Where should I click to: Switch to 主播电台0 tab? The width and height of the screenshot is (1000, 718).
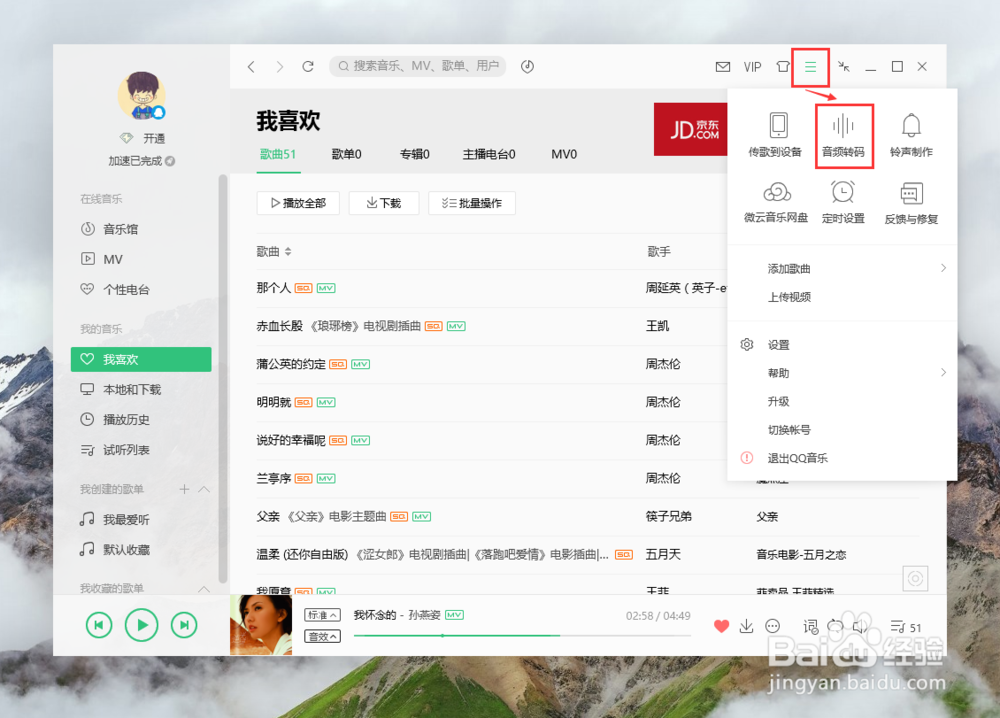(489, 154)
